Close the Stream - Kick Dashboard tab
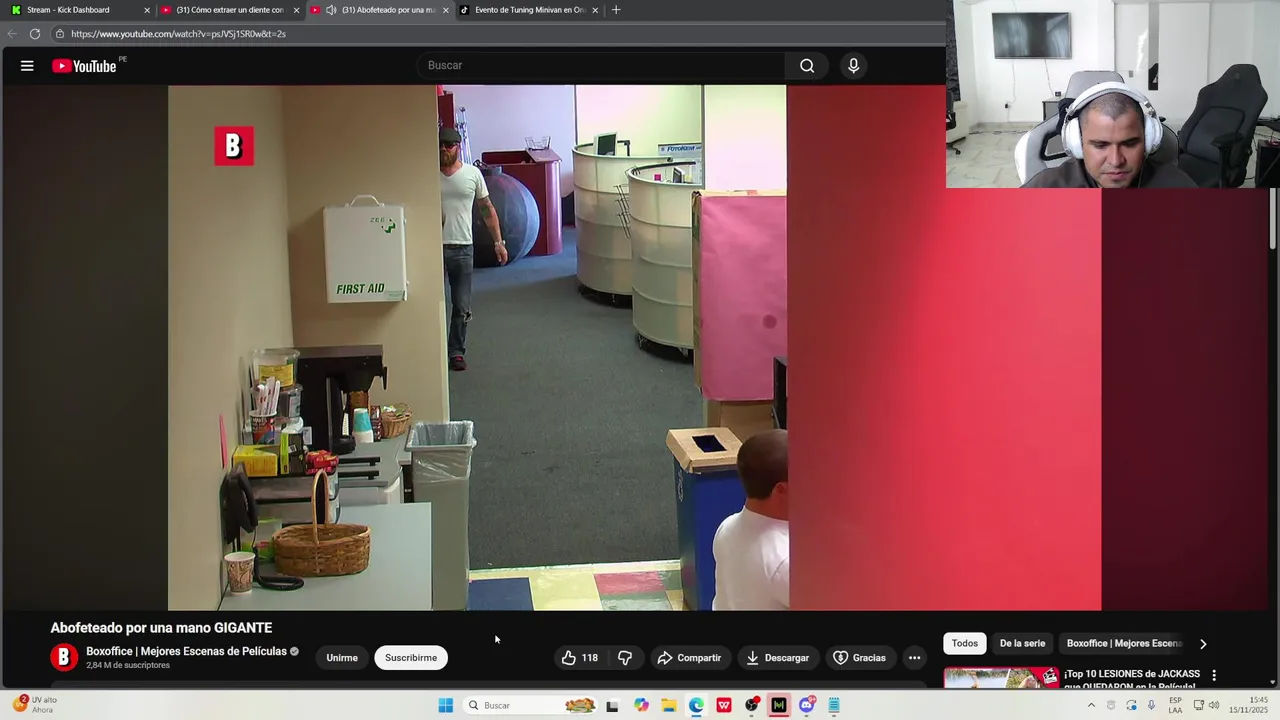The width and height of the screenshot is (1280, 720). pyautogui.click(x=147, y=10)
